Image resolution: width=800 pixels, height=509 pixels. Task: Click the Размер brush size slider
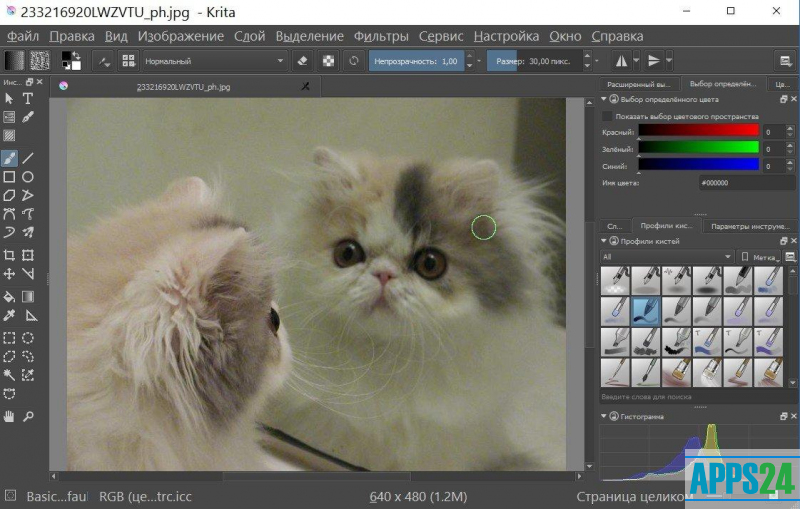[x=534, y=61]
